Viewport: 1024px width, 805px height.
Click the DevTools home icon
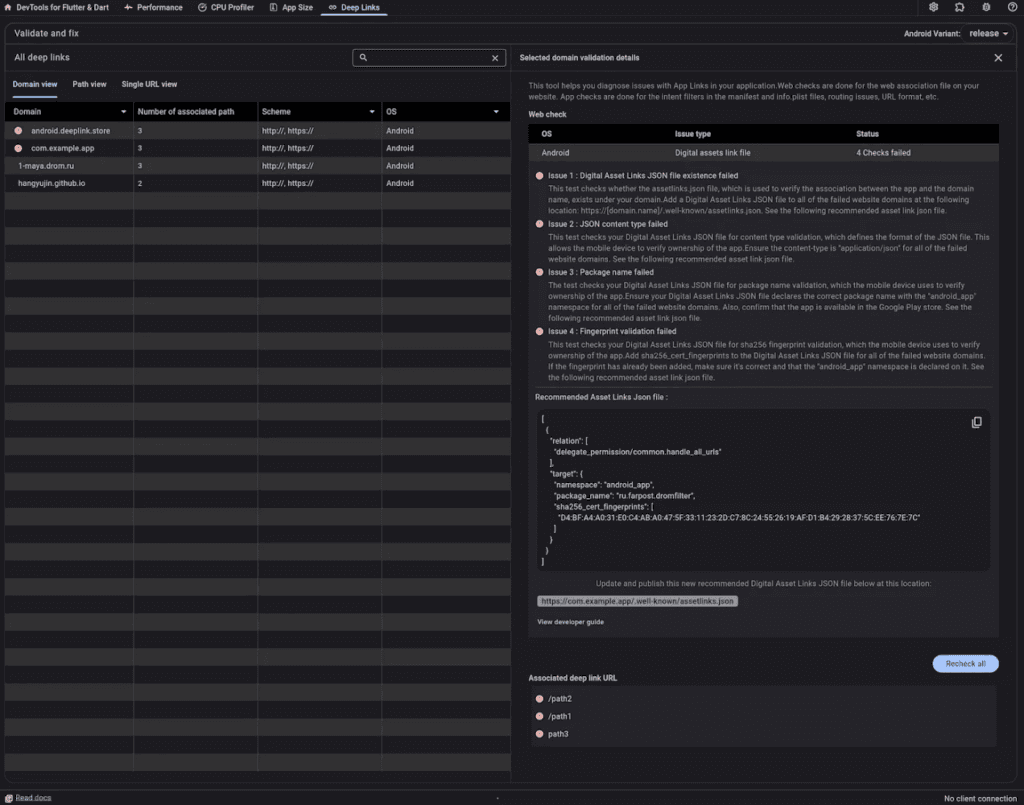(9, 7)
